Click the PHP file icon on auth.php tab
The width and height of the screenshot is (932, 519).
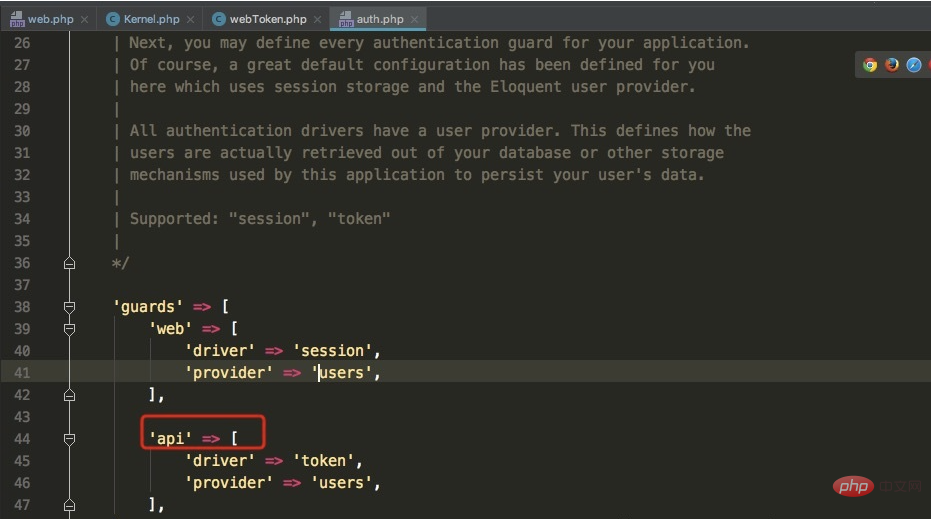(346, 19)
